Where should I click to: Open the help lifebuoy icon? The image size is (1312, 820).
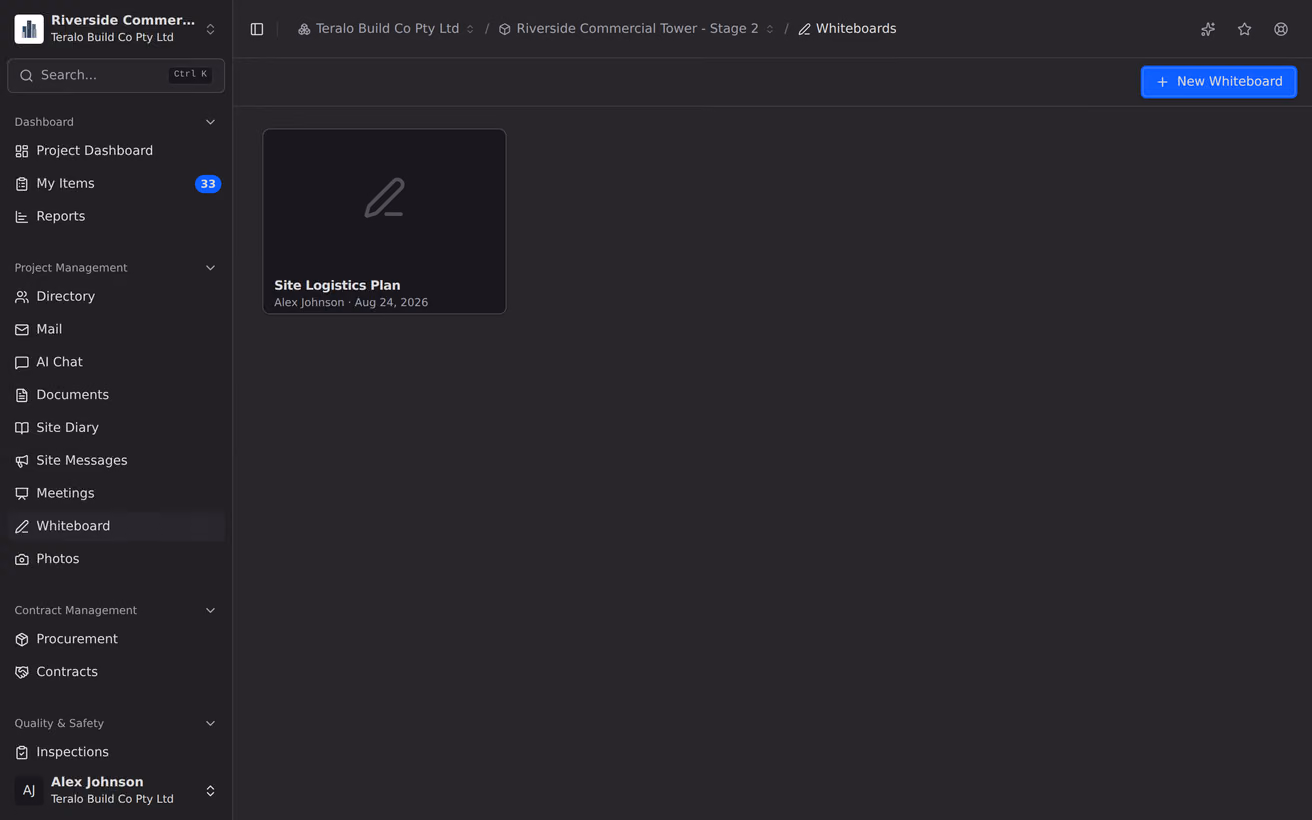(x=1281, y=29)
